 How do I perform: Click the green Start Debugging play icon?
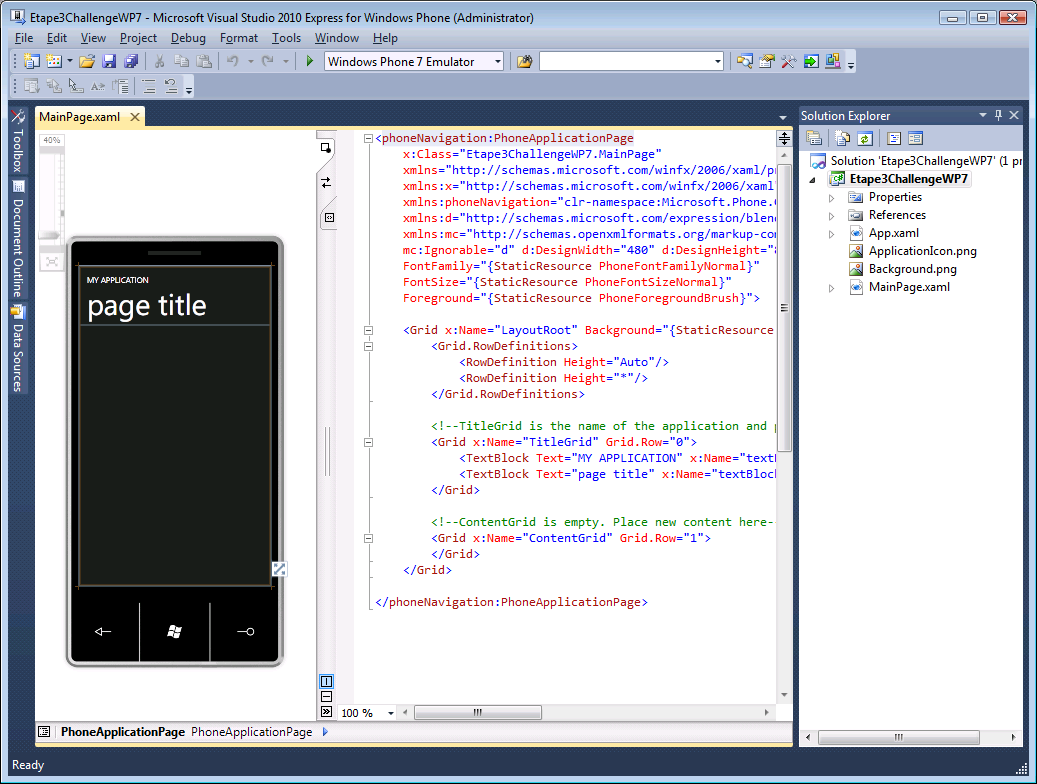(310, 62)
